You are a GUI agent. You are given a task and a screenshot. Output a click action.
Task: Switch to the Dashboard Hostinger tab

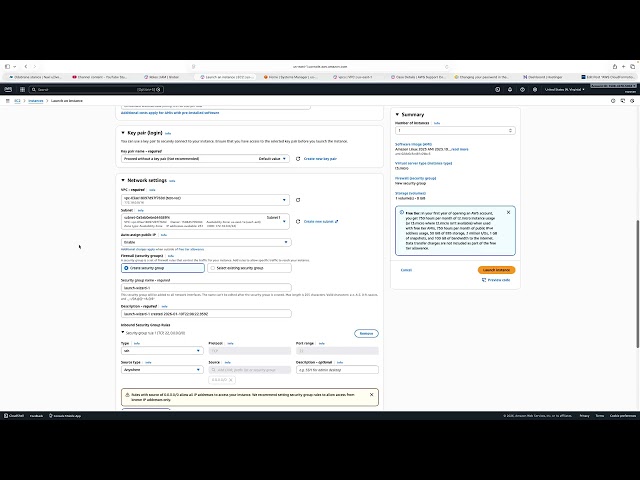coord(543,77)
